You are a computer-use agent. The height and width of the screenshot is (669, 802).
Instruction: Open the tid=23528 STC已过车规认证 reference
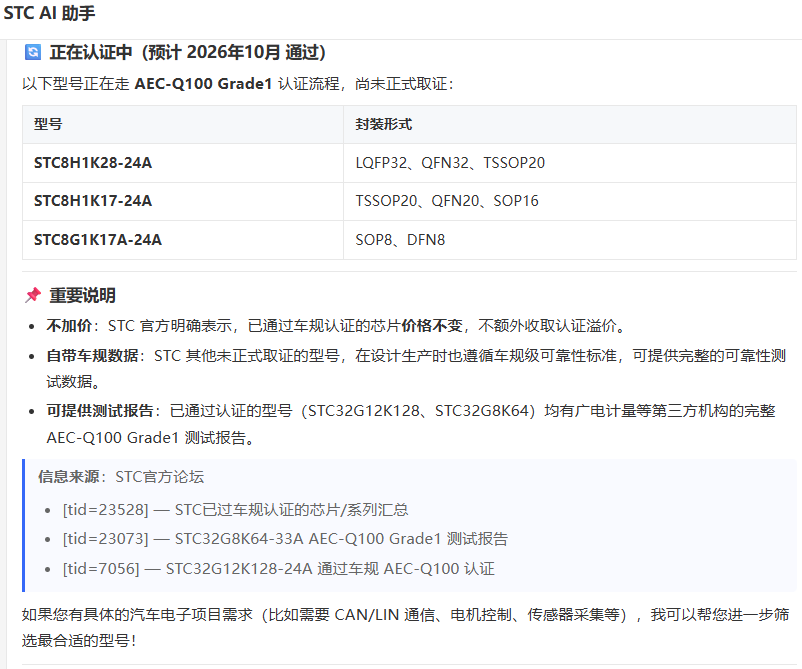pos(235,510)
